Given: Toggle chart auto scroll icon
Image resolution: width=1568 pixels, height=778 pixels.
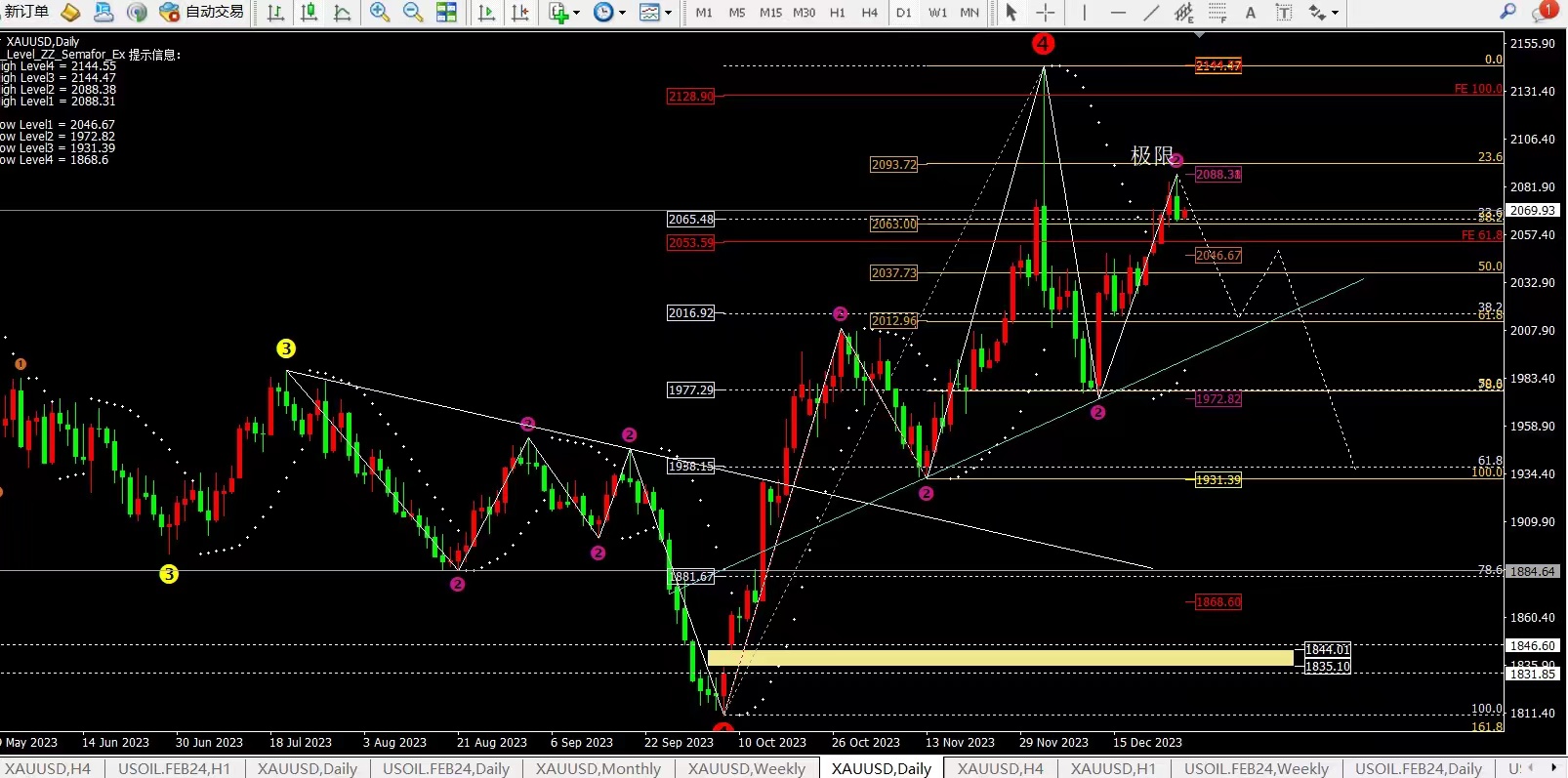Looking at the screenshot, I should coord(486,13).
